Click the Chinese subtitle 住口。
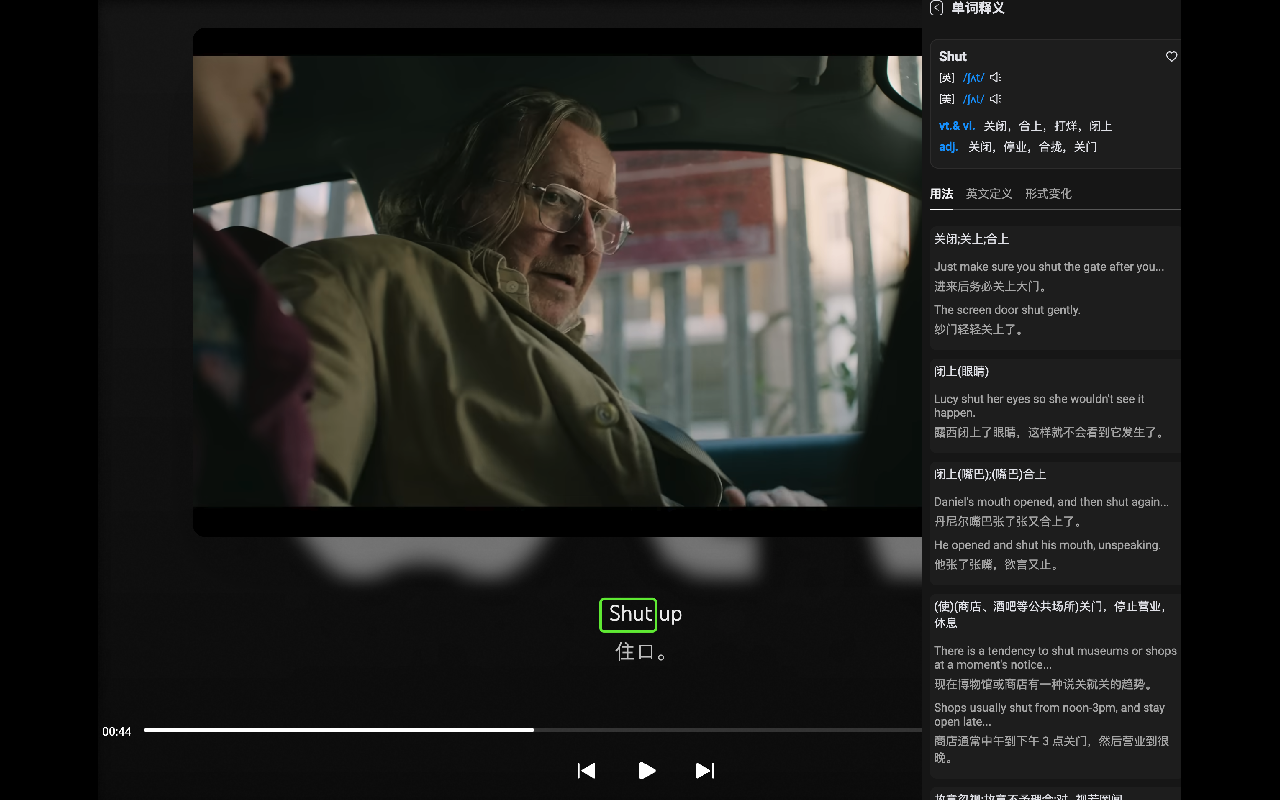The width and height of the screenshot is (1280, 800). 641,652
